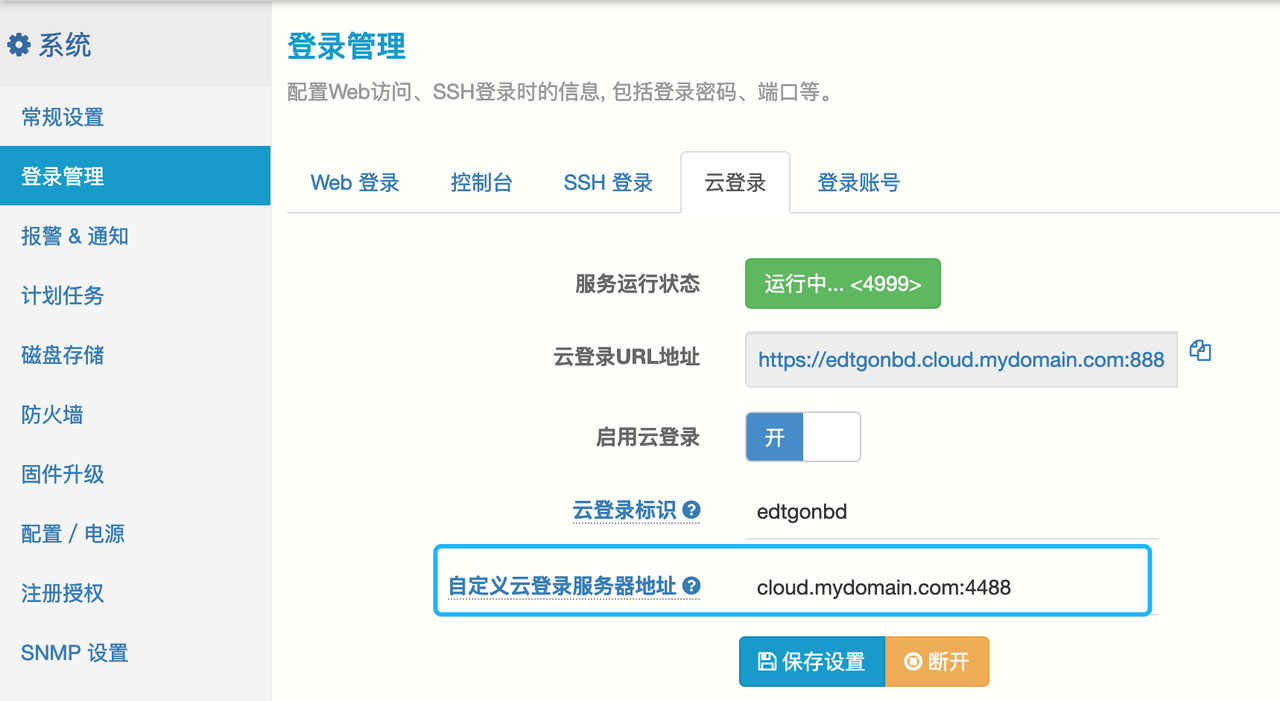Click the custom cloud server address field
Screen dimensions: 1280x701
pos(950,587)
